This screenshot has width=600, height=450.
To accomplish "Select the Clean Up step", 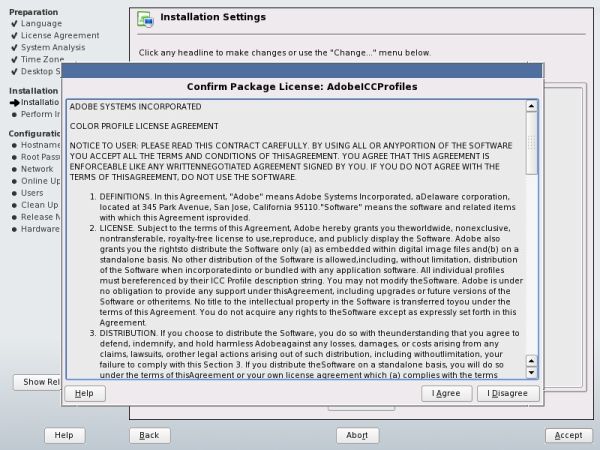I will [x=40, y=205].
